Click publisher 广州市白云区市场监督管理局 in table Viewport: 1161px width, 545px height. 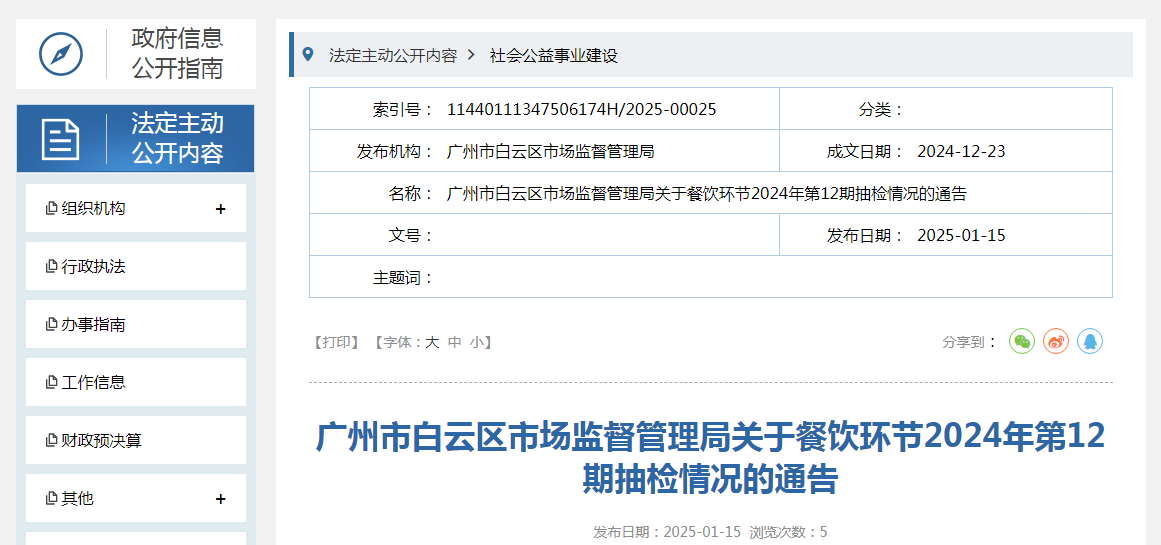click(x=551, y=152)
